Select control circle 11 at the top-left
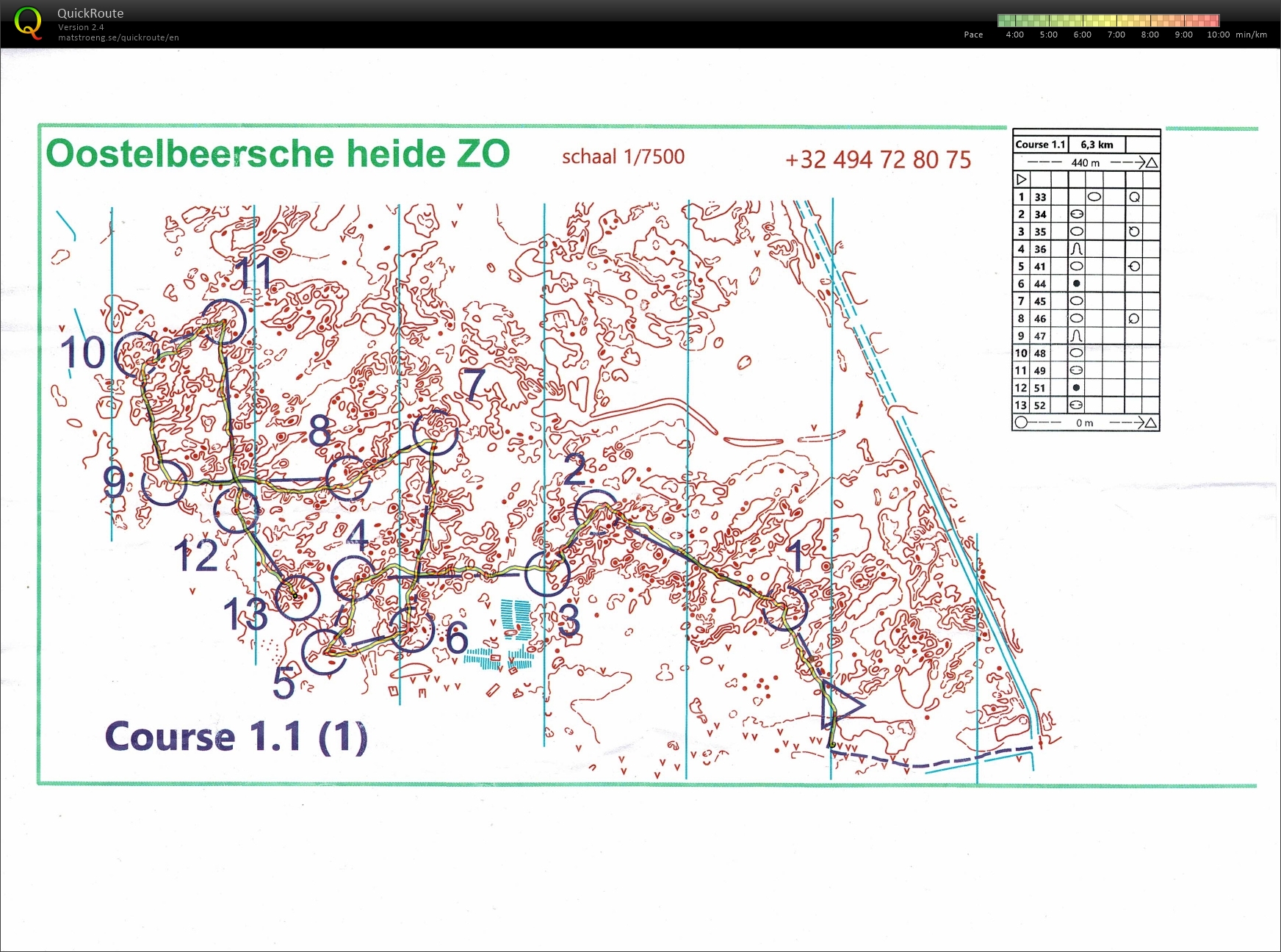Screen dimensions: 1281x952 (x=223, y=322)
